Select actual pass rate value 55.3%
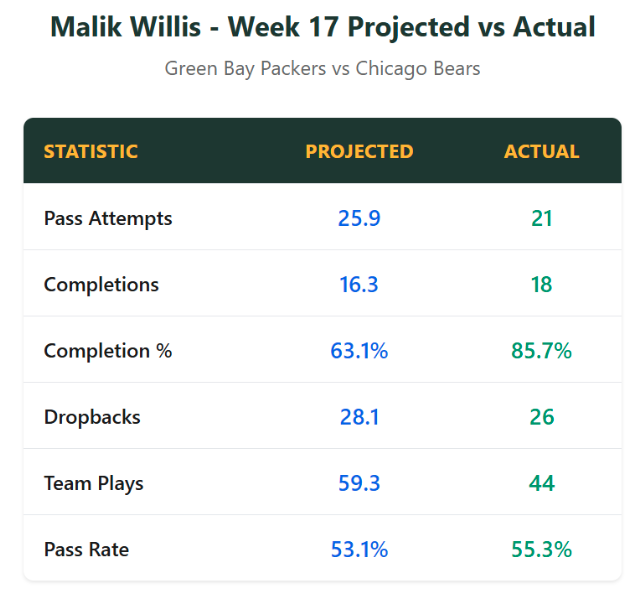Screen dimensions: 642x594 pos(542,549)
